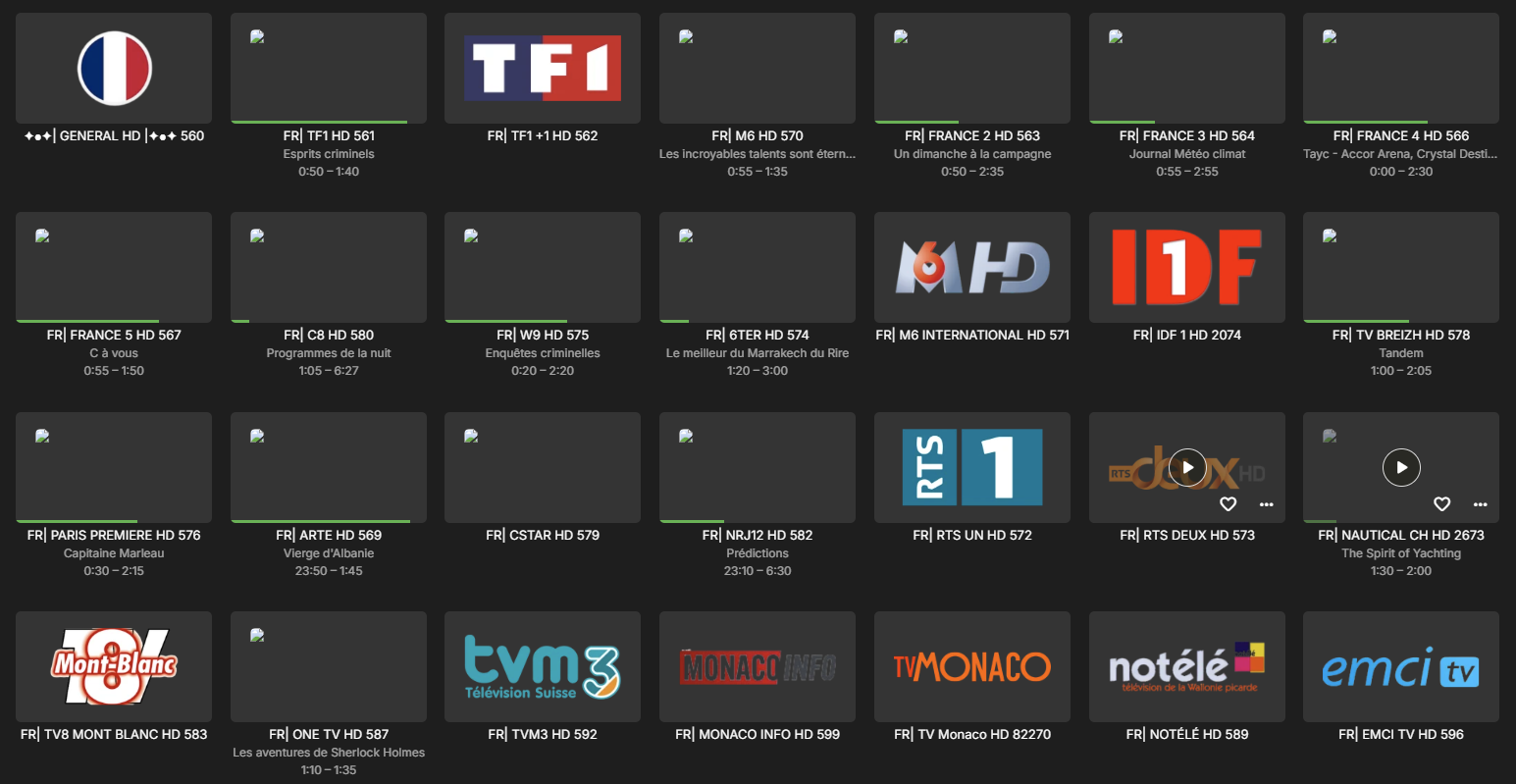The height and width of the screenshot is (784, 1516).
Task: Open more options for RTS DEUX HD
Action: (1267, 504)
